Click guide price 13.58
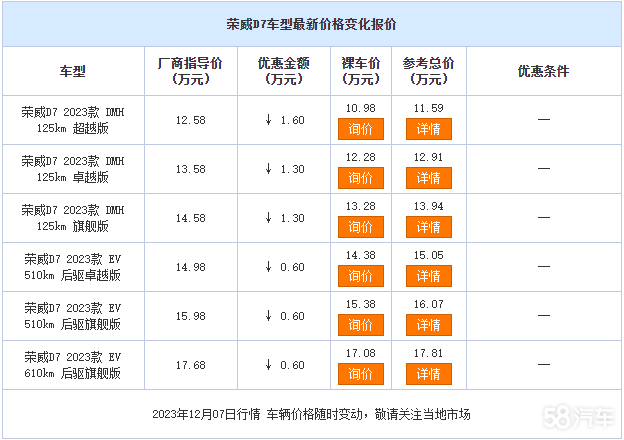Screen dimensions: 624x440 click(x=191, y=169)
